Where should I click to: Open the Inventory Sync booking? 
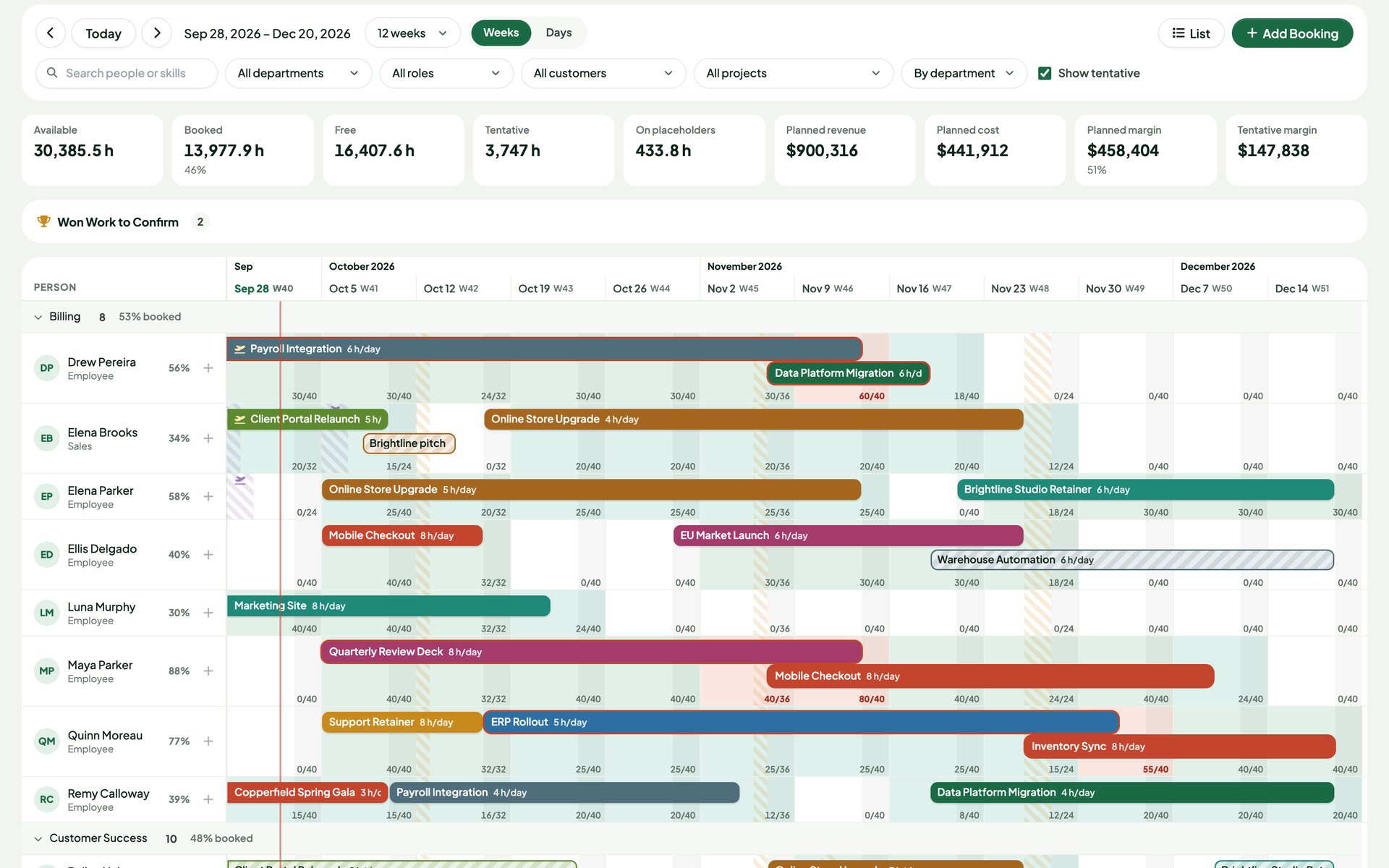[1179, 746]
